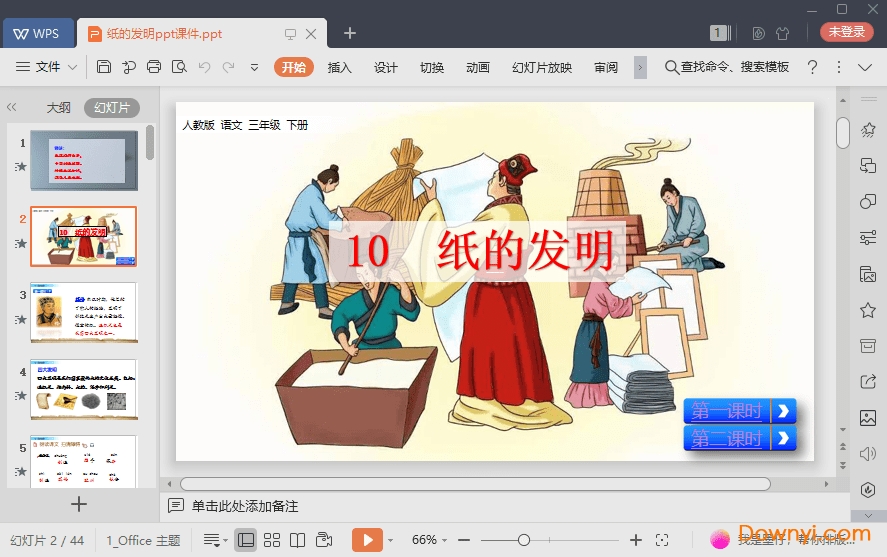
Task: Open the 动画 tab
Action: coord(477,67)
